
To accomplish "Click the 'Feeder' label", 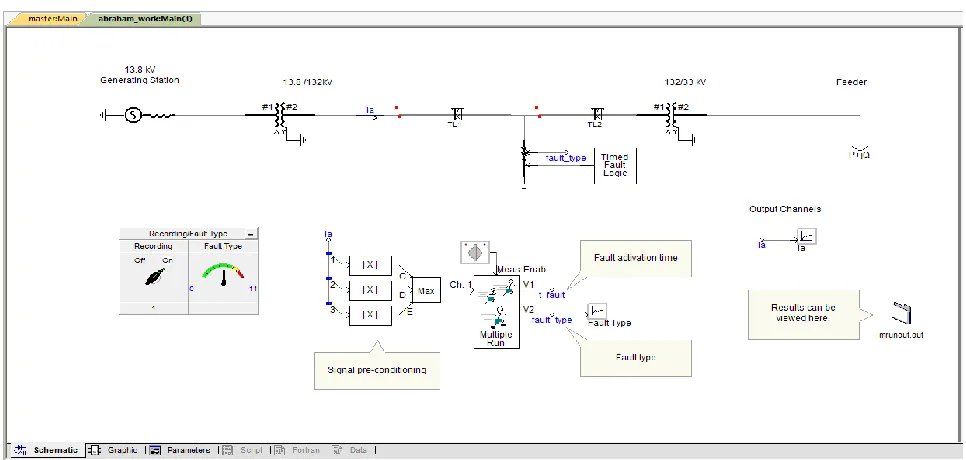I will 851,82.
